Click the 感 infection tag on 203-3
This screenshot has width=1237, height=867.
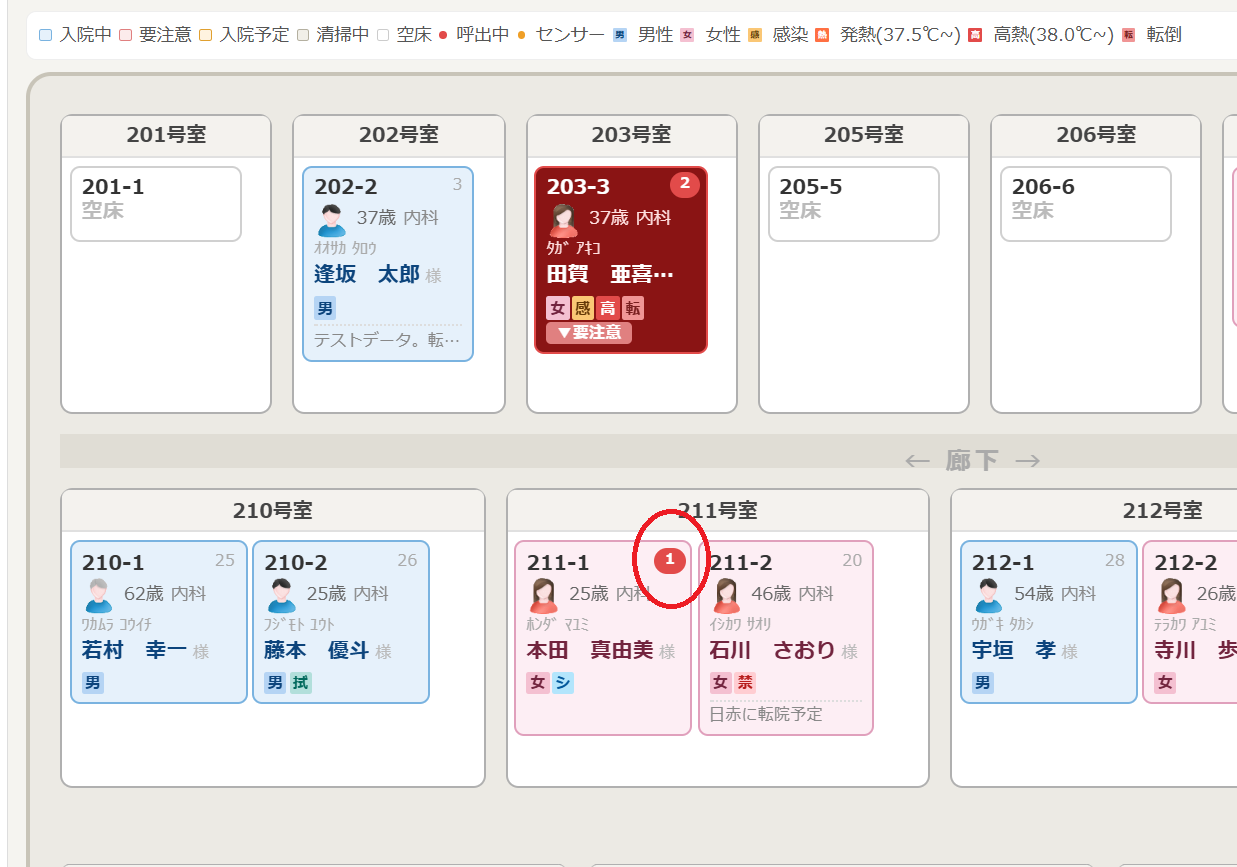pyautogui.click(x=583, y=308)
